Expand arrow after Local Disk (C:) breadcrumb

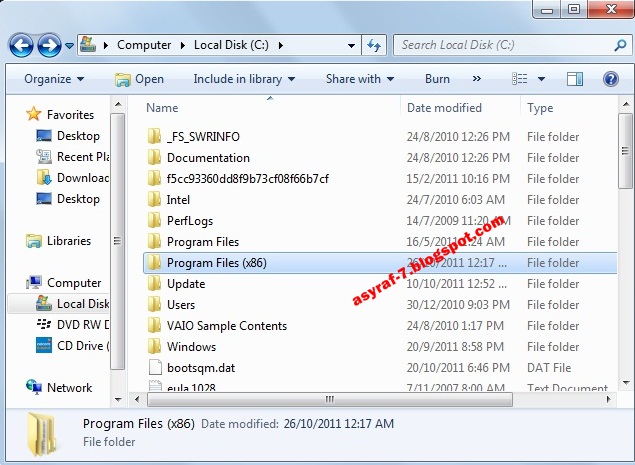[x=281, y=45]
